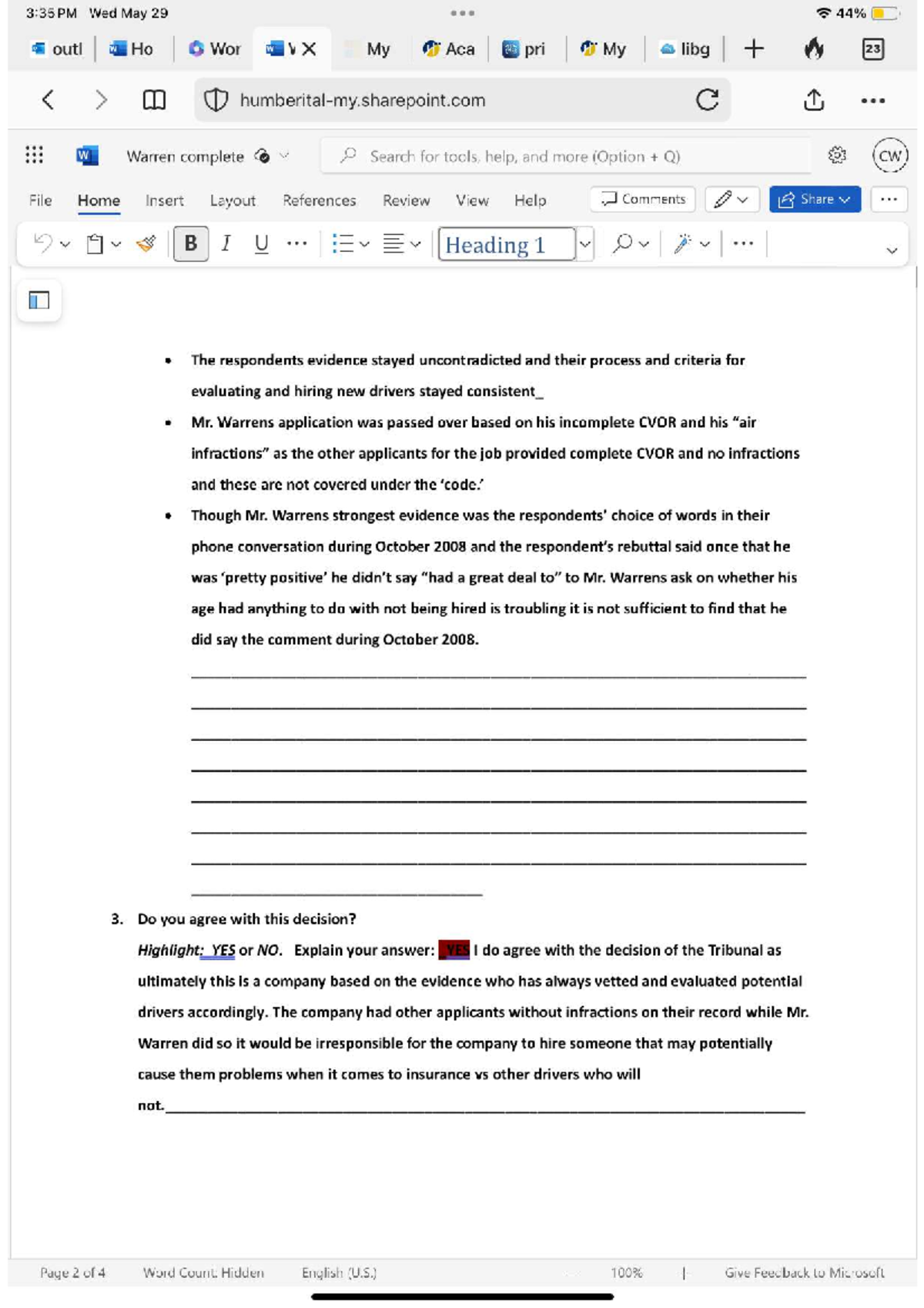Screen dimensions: 924x1308
Task: Switch to the Insert tab
Action: click(x=164, y=200)
